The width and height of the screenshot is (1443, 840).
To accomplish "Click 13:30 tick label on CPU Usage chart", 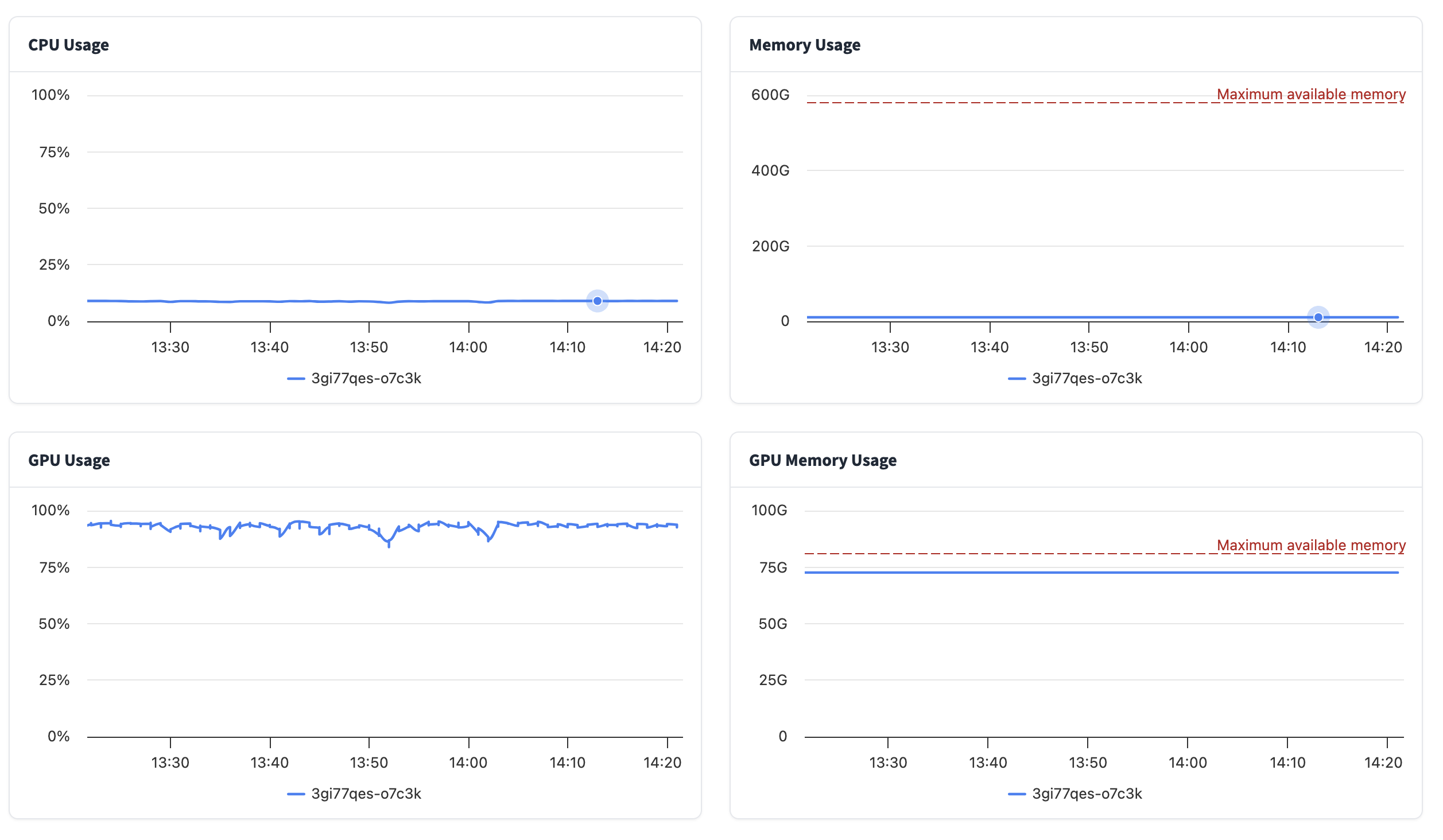I will tap(170, 348).
